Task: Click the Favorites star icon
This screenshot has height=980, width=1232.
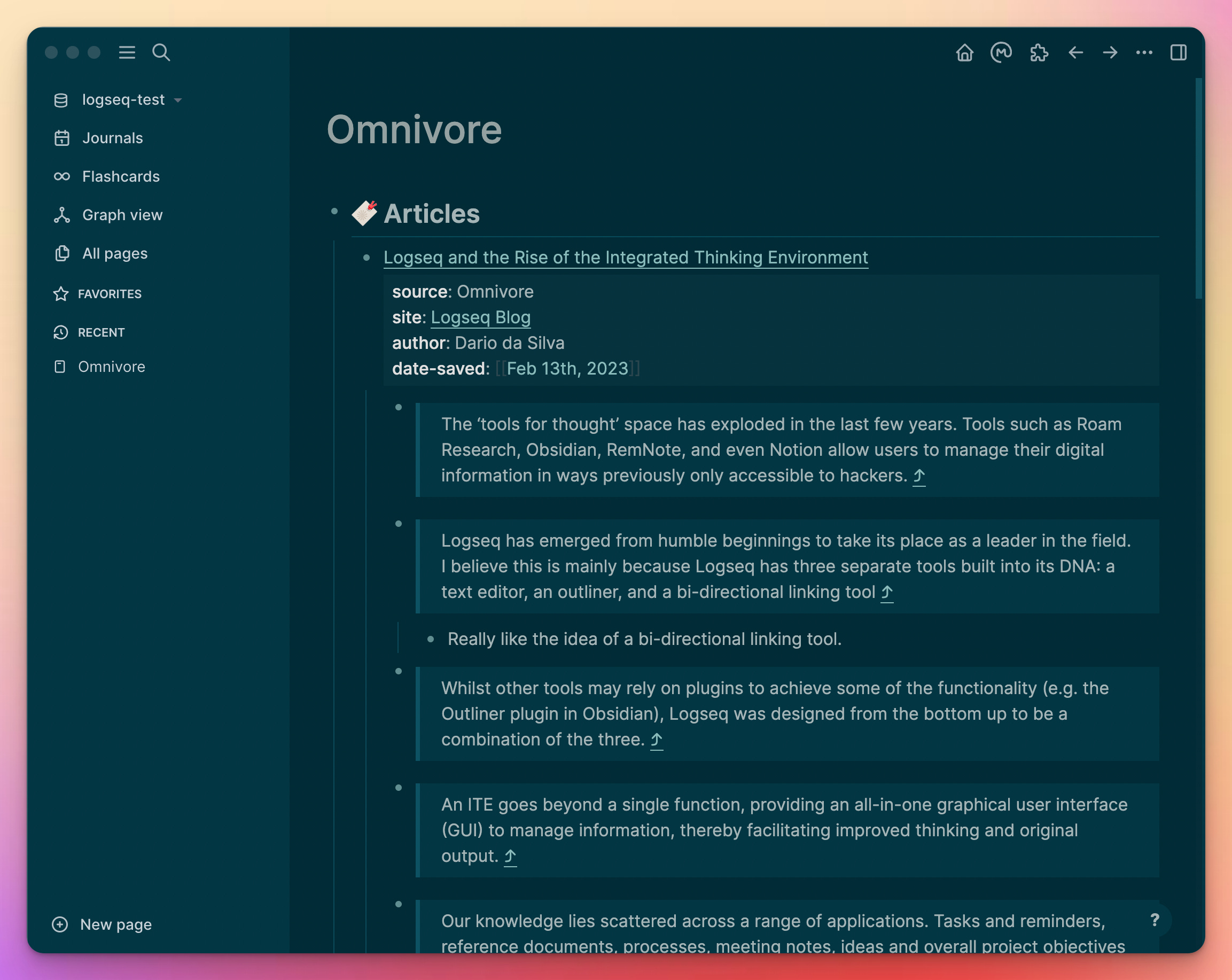Action: coord(60,294)
